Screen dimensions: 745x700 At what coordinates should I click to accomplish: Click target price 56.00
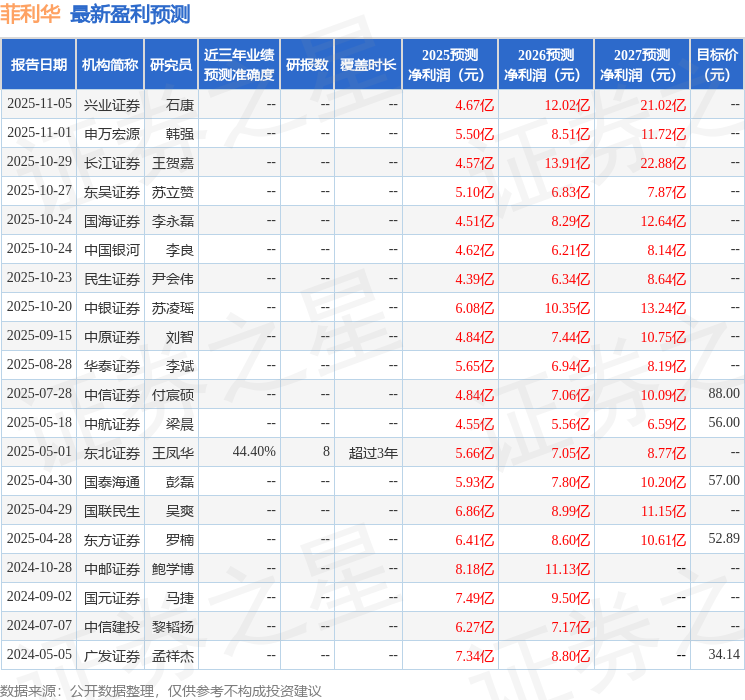click(x=724, y=422)
